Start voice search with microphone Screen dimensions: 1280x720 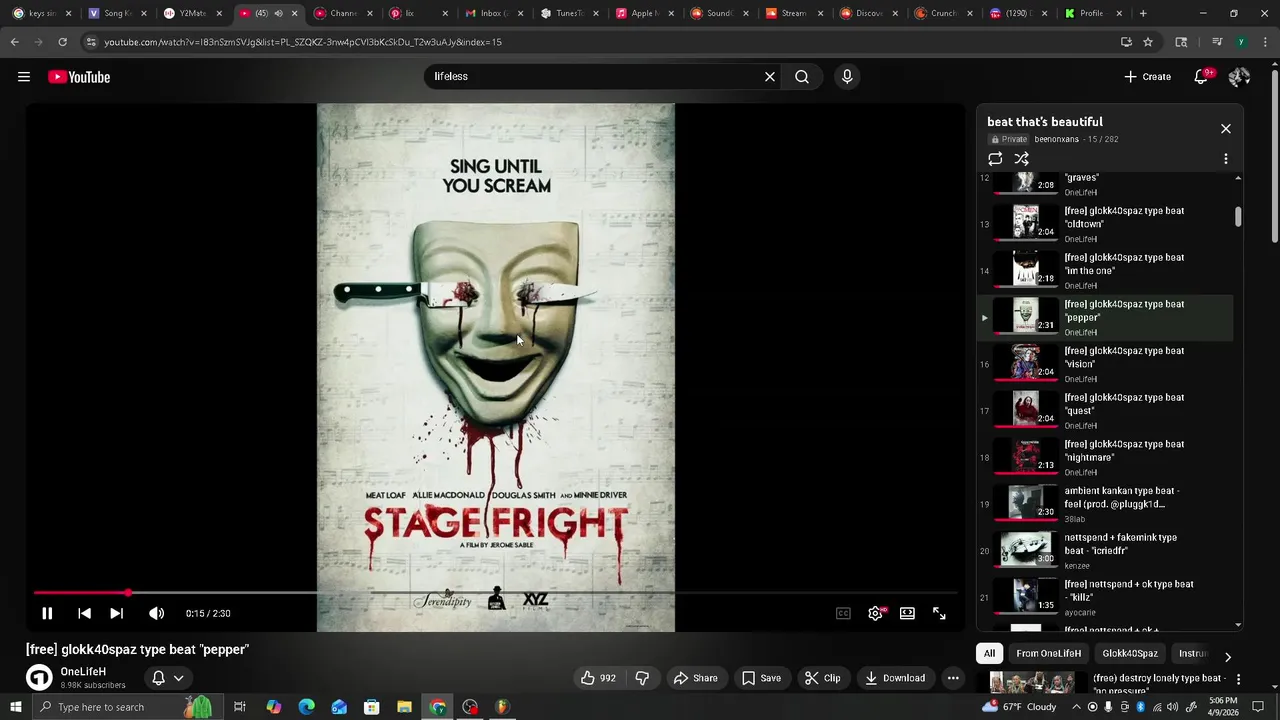[847, 77]
